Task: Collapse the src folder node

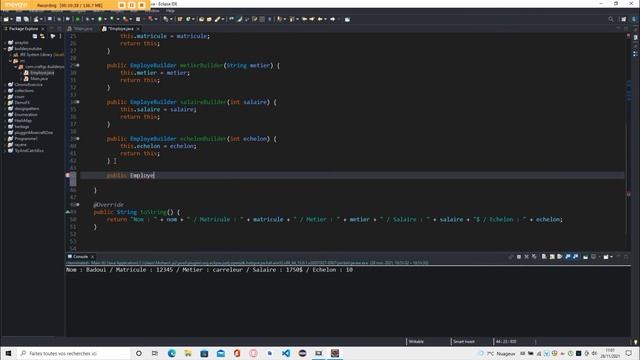Action: [11, 61]
